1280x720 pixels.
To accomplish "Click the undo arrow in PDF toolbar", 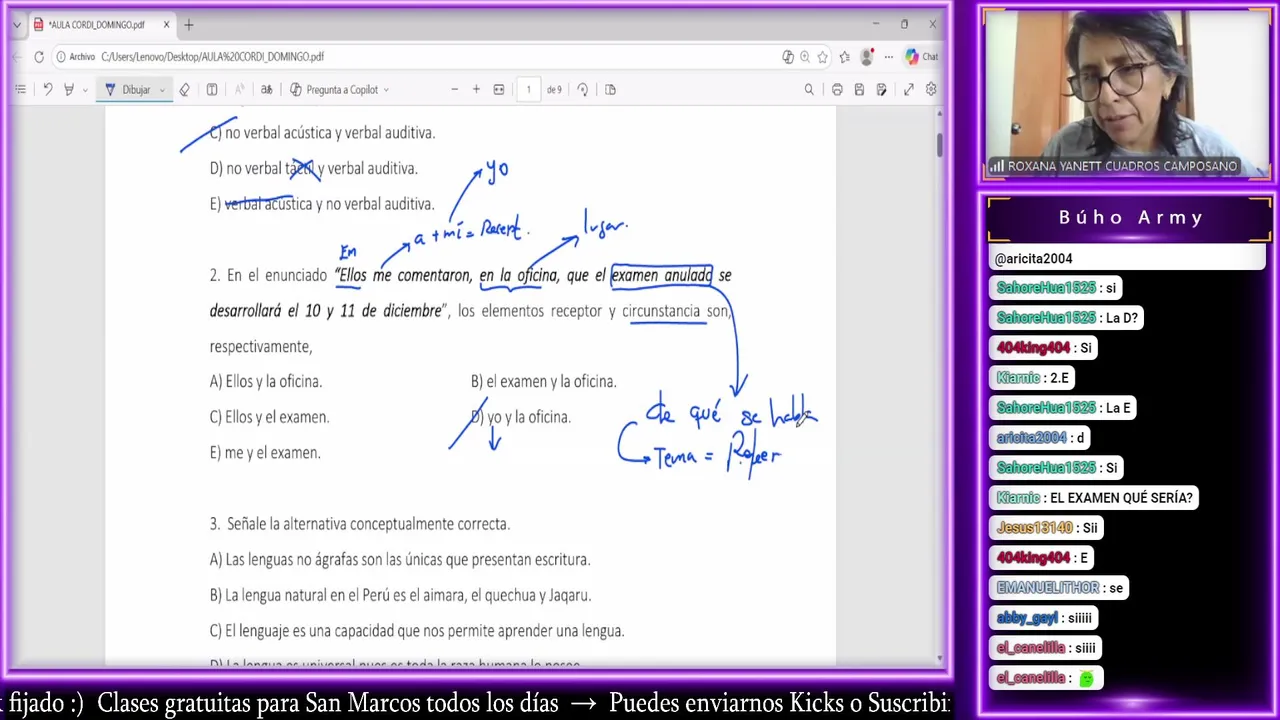I will click(x=47, y=90).
